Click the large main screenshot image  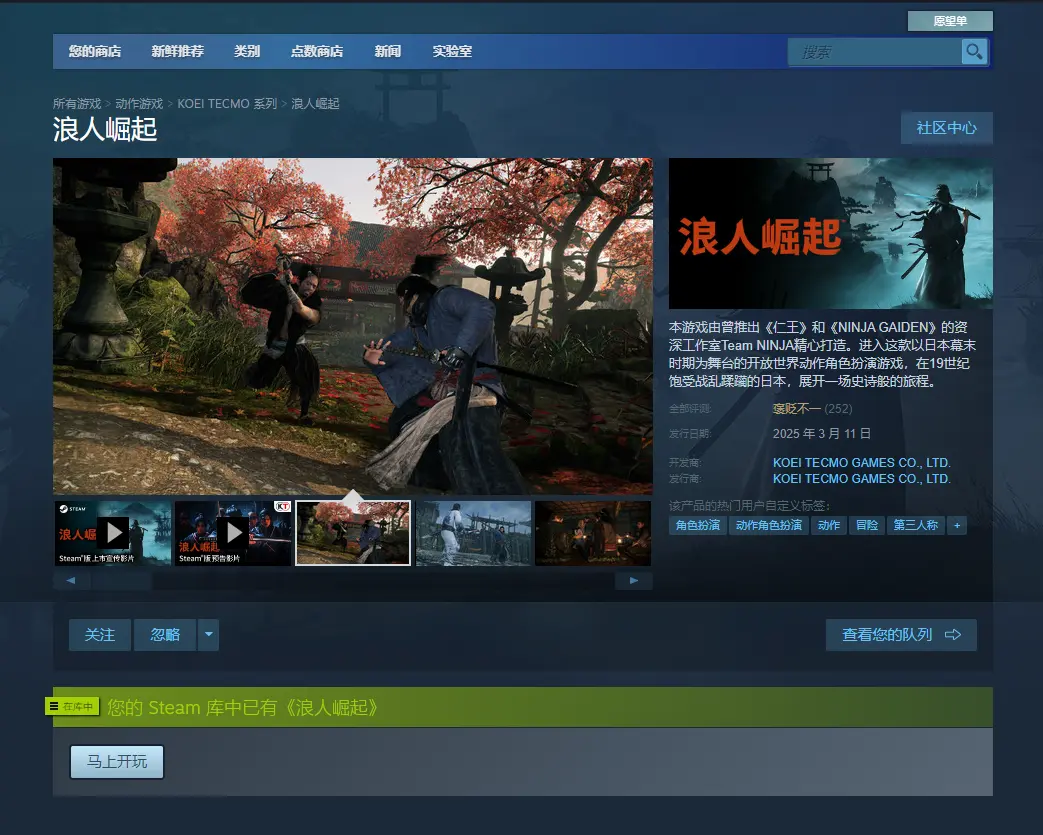353,326
